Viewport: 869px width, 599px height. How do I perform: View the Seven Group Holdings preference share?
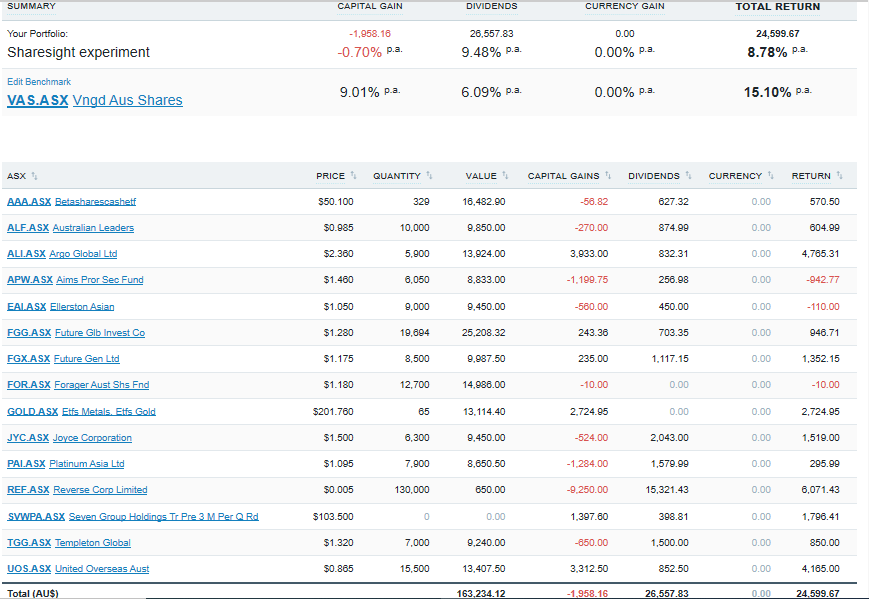click(x=164, y=516)
